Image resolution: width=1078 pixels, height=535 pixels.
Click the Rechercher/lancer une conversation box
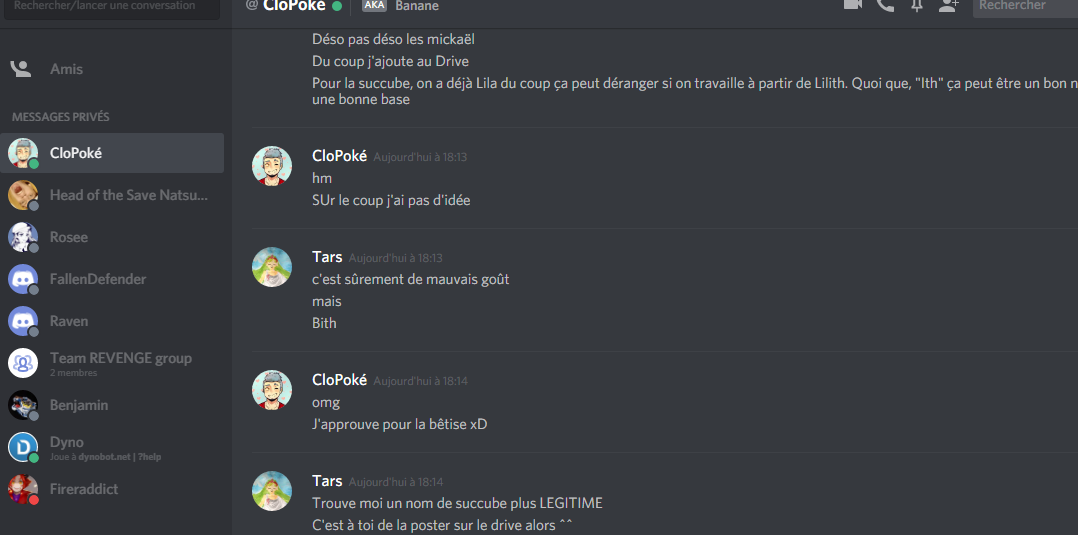(x=112, y=7)
